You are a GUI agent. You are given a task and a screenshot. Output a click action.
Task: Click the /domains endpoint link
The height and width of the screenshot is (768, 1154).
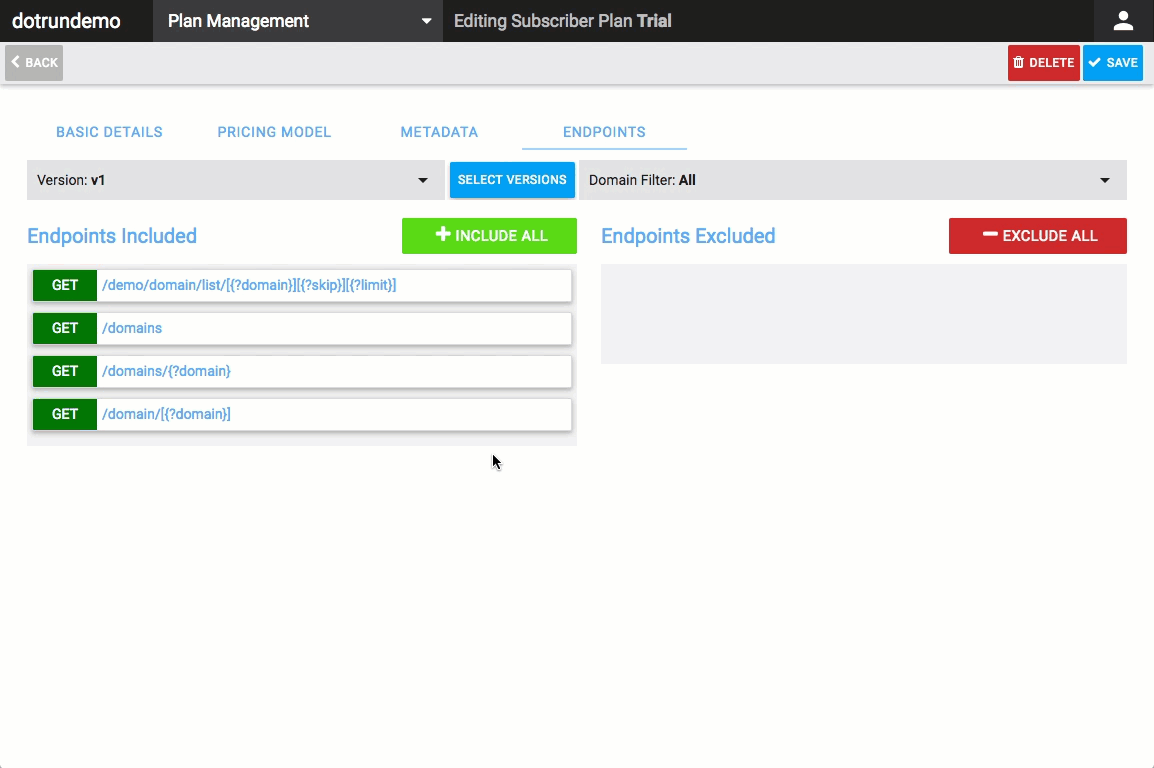coord(130,328)
